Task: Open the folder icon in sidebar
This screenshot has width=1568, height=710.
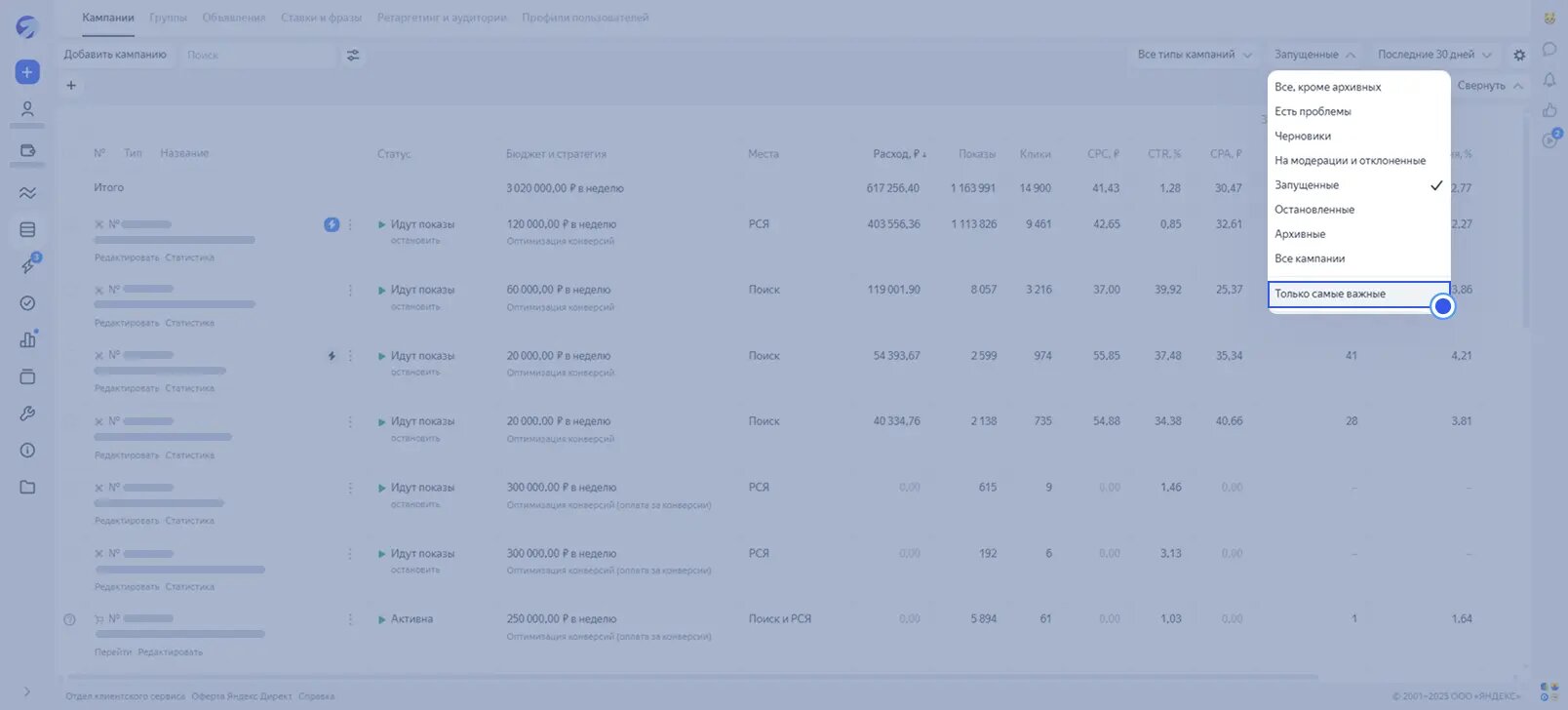Action: coord(27,487)
